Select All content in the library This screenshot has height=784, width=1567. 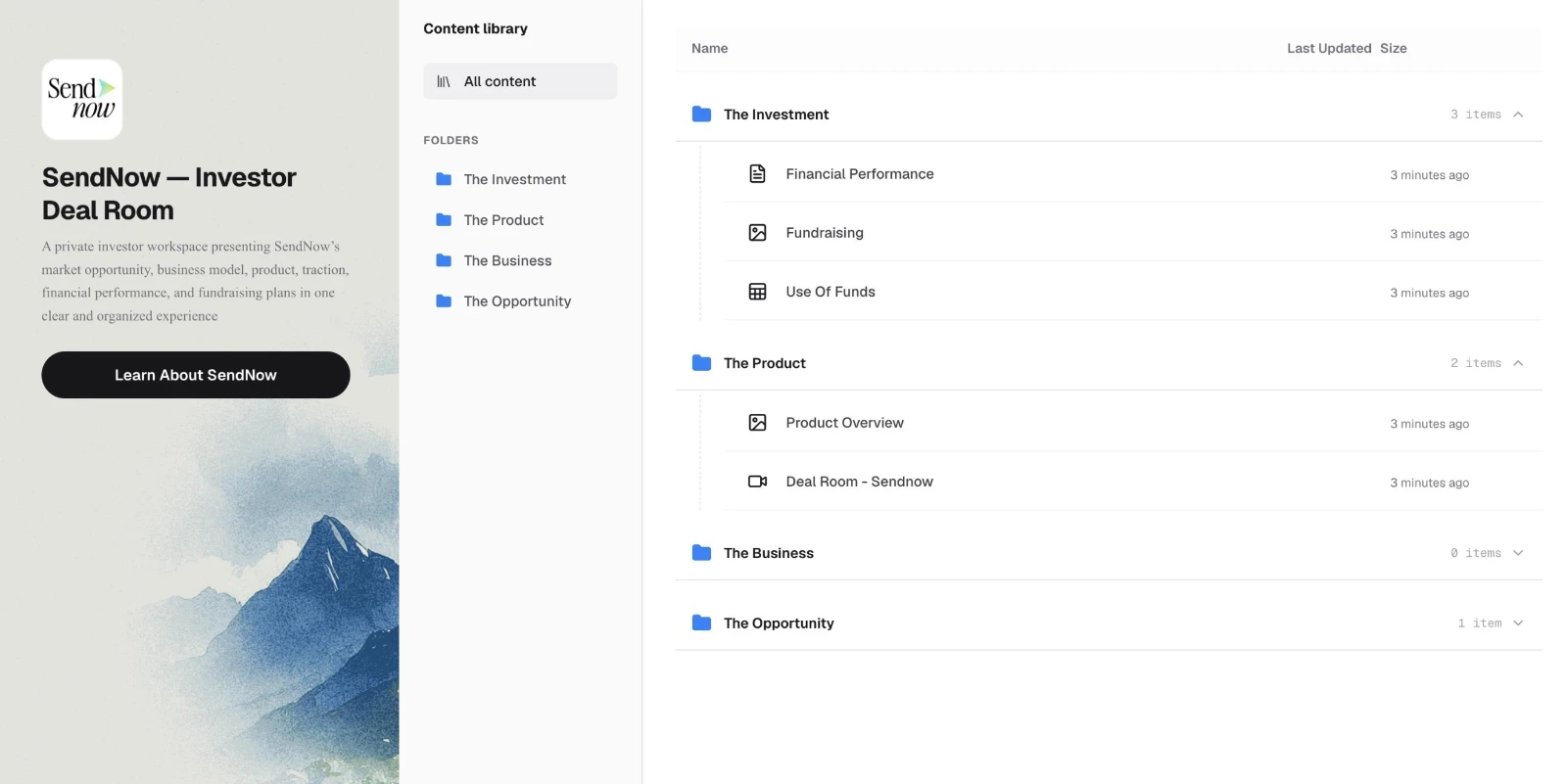coord(520,81)
